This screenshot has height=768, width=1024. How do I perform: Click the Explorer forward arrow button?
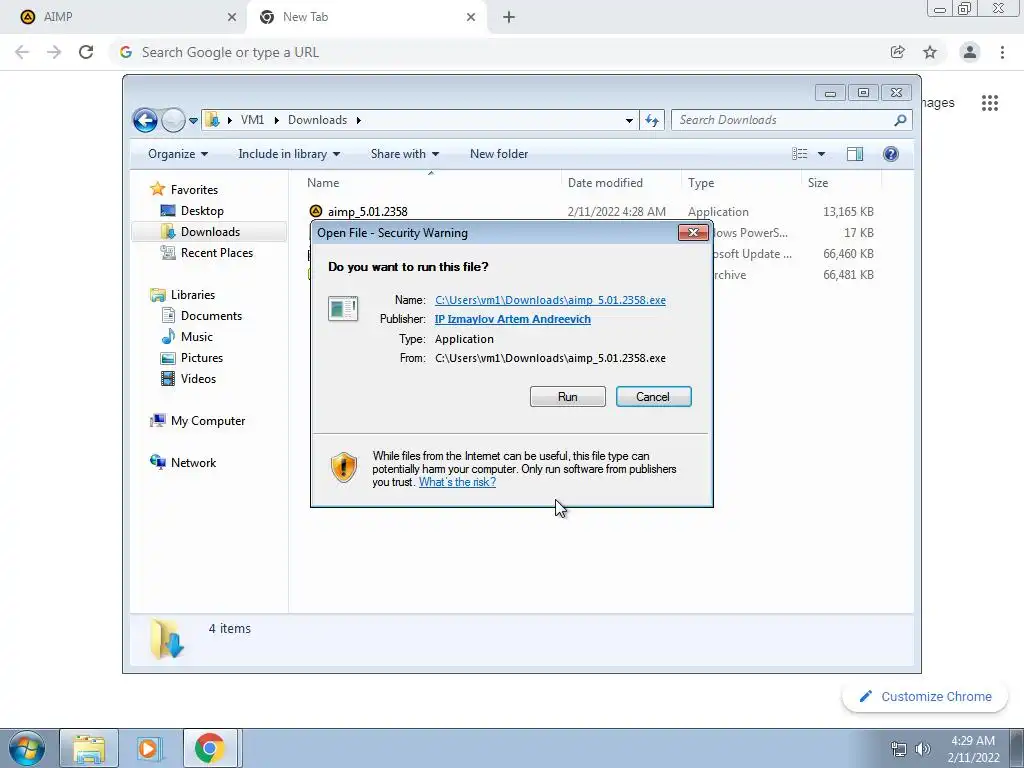tap(173, 120)
